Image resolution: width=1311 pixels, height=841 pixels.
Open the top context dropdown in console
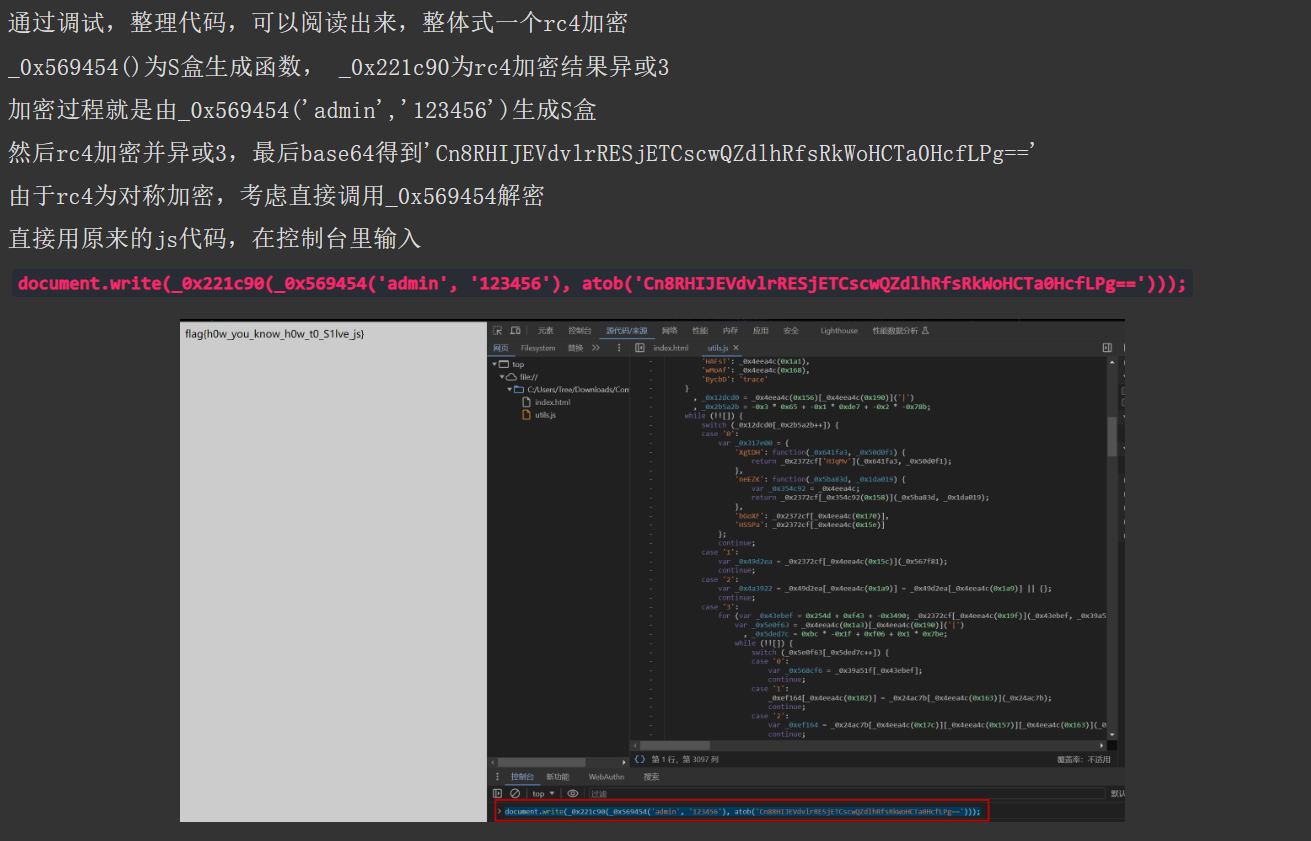[543, 793]
